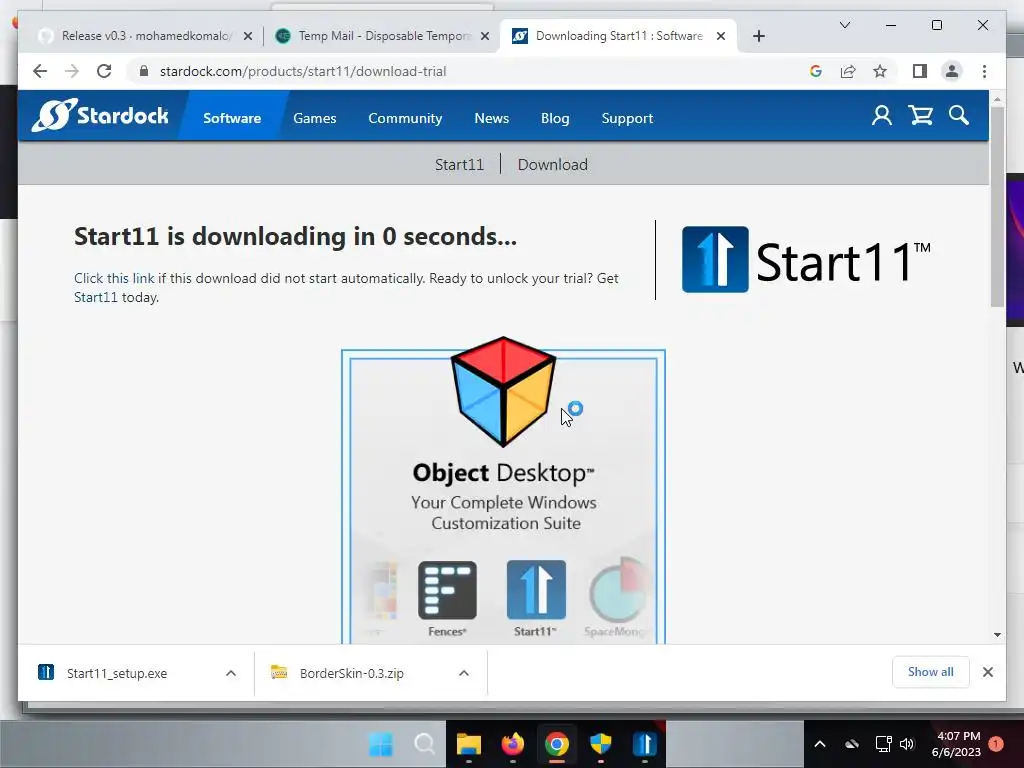Open the Community nav item

[405, 118]
